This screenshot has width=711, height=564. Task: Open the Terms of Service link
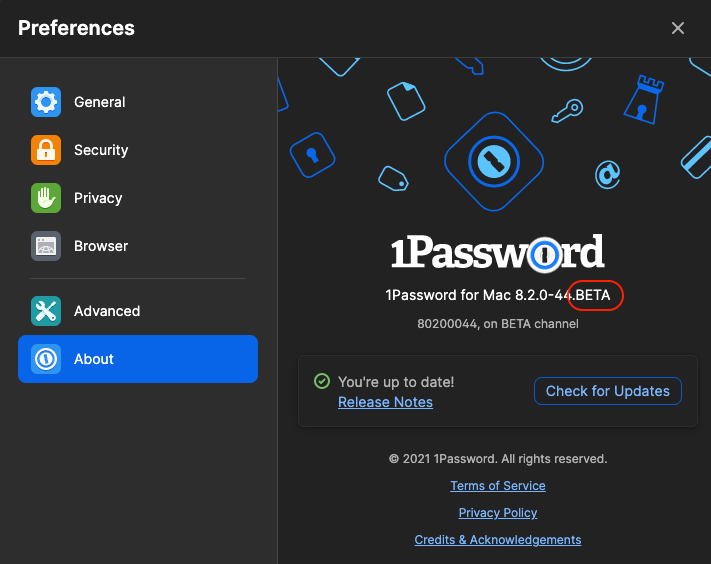pyautogui.click(x=497, y=486)
